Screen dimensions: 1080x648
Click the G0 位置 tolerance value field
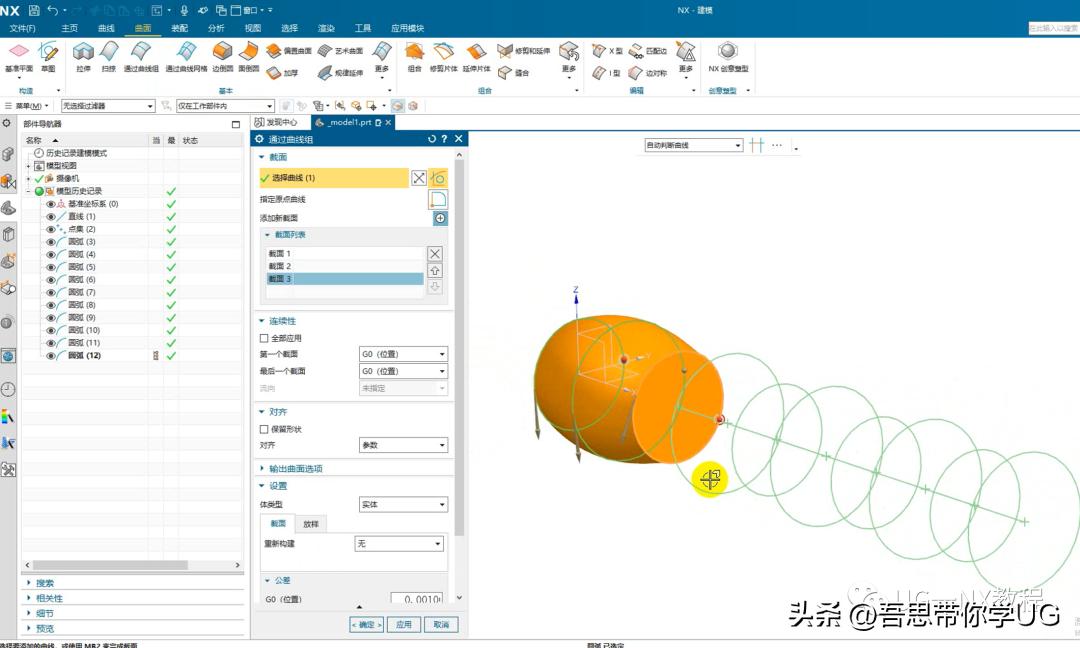pos(420,599)
